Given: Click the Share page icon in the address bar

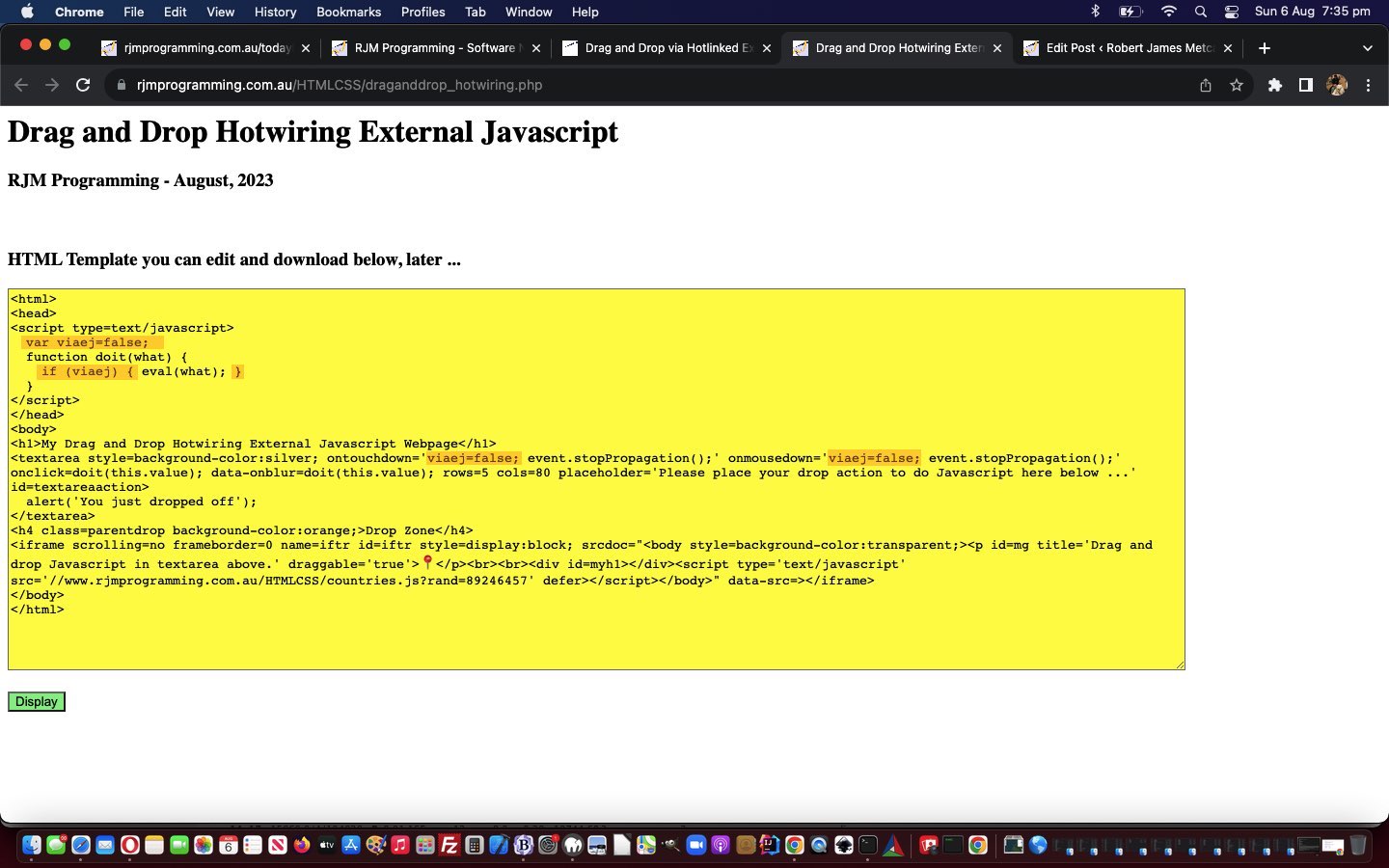Looking at the screenshot, I should point(1206,85).
